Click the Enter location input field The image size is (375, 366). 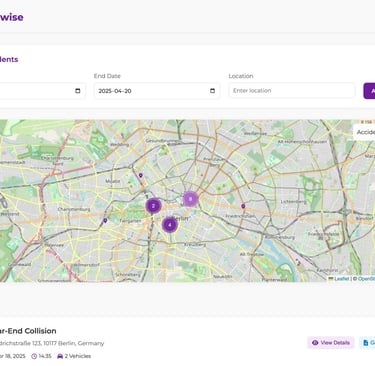[x=292, y=91]
